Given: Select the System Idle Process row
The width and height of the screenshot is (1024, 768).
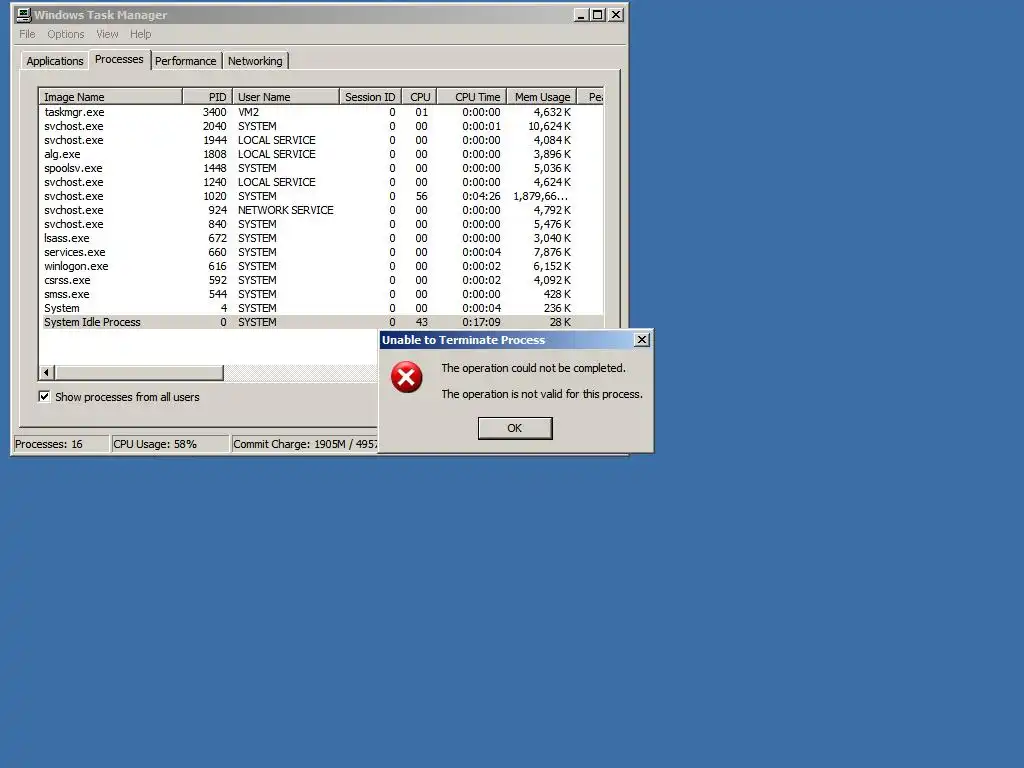Looking at the screenshot, I should [x=321, y=323].
